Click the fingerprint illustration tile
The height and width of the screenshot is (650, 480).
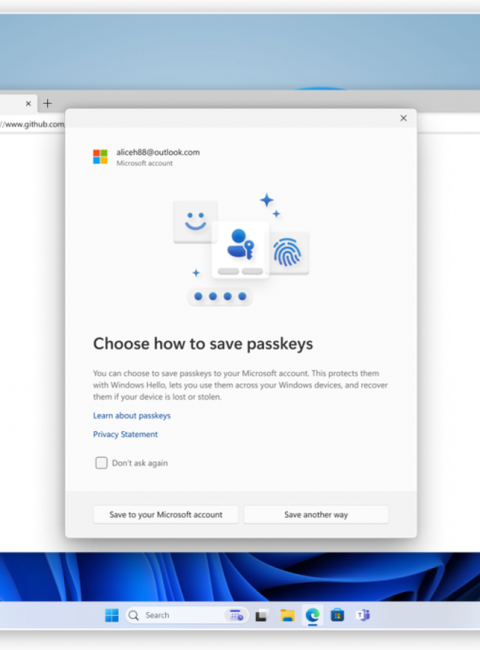287,252
